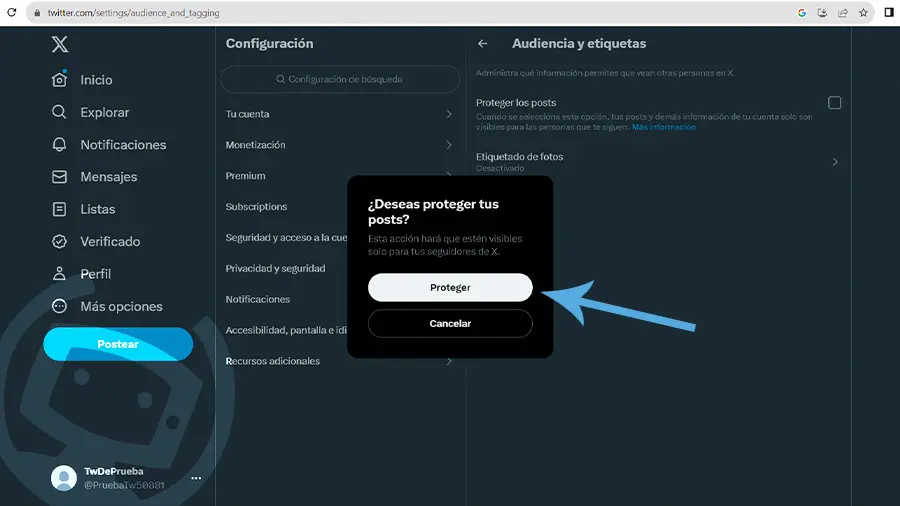Click the Tu cuenta label
The width and height of the screenshot is (900, 506).
[247, 114]
